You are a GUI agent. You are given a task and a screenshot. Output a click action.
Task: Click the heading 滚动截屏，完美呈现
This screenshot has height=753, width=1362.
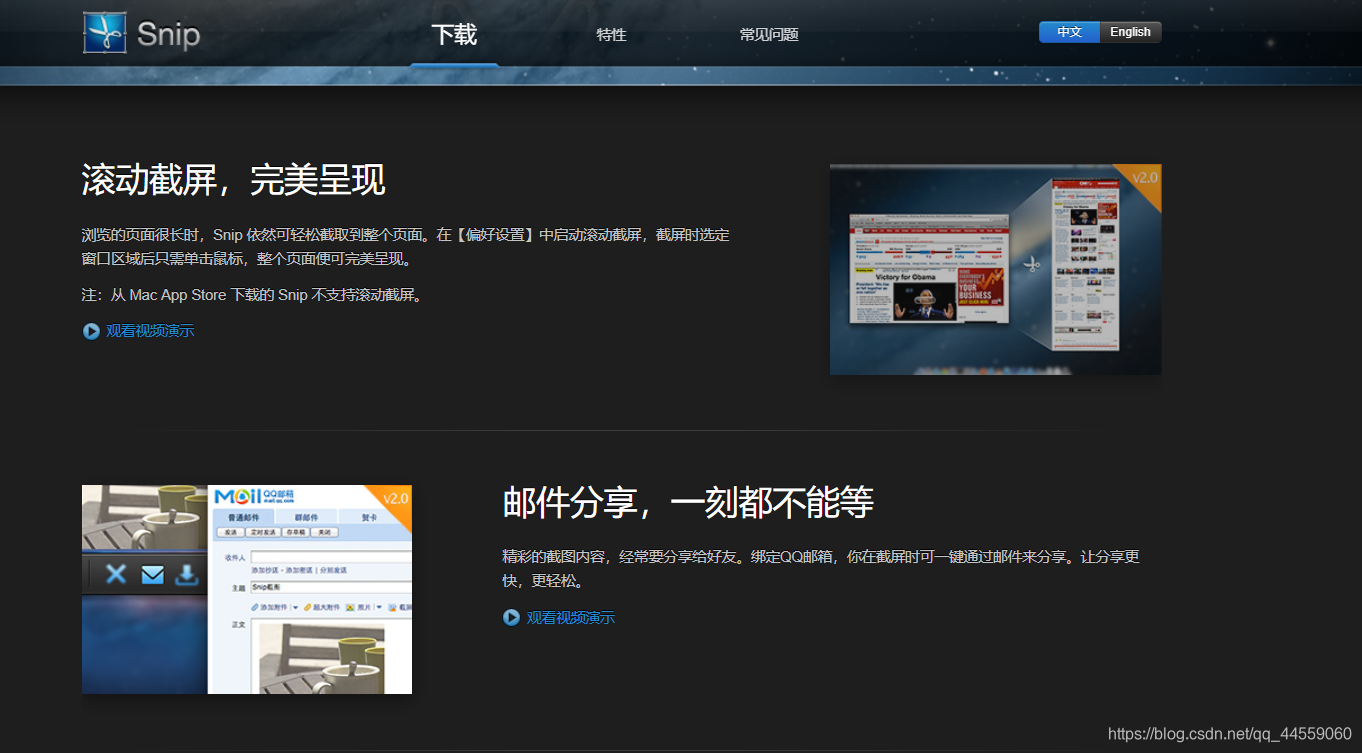[x=233, y=180]
